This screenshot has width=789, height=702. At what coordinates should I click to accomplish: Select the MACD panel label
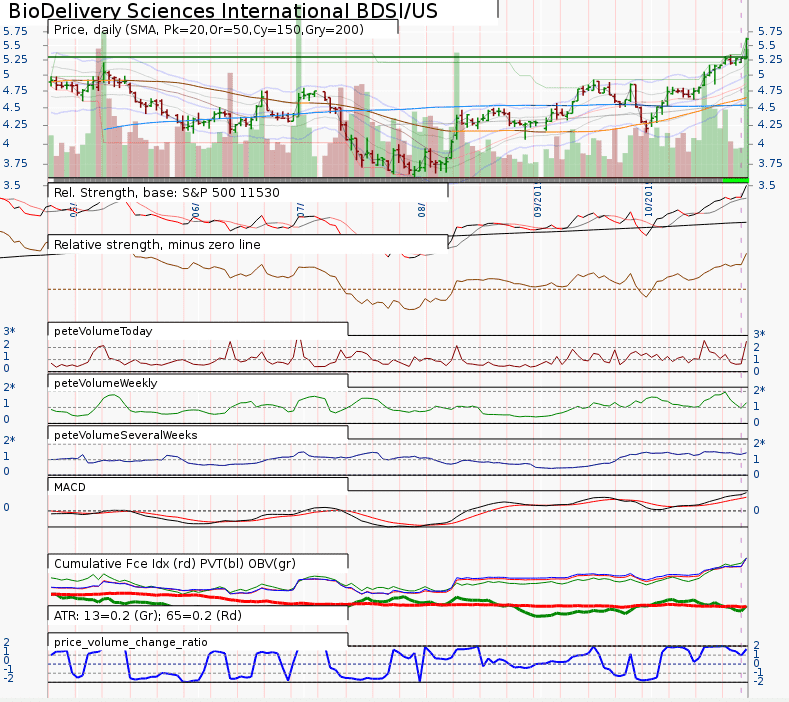69,487
